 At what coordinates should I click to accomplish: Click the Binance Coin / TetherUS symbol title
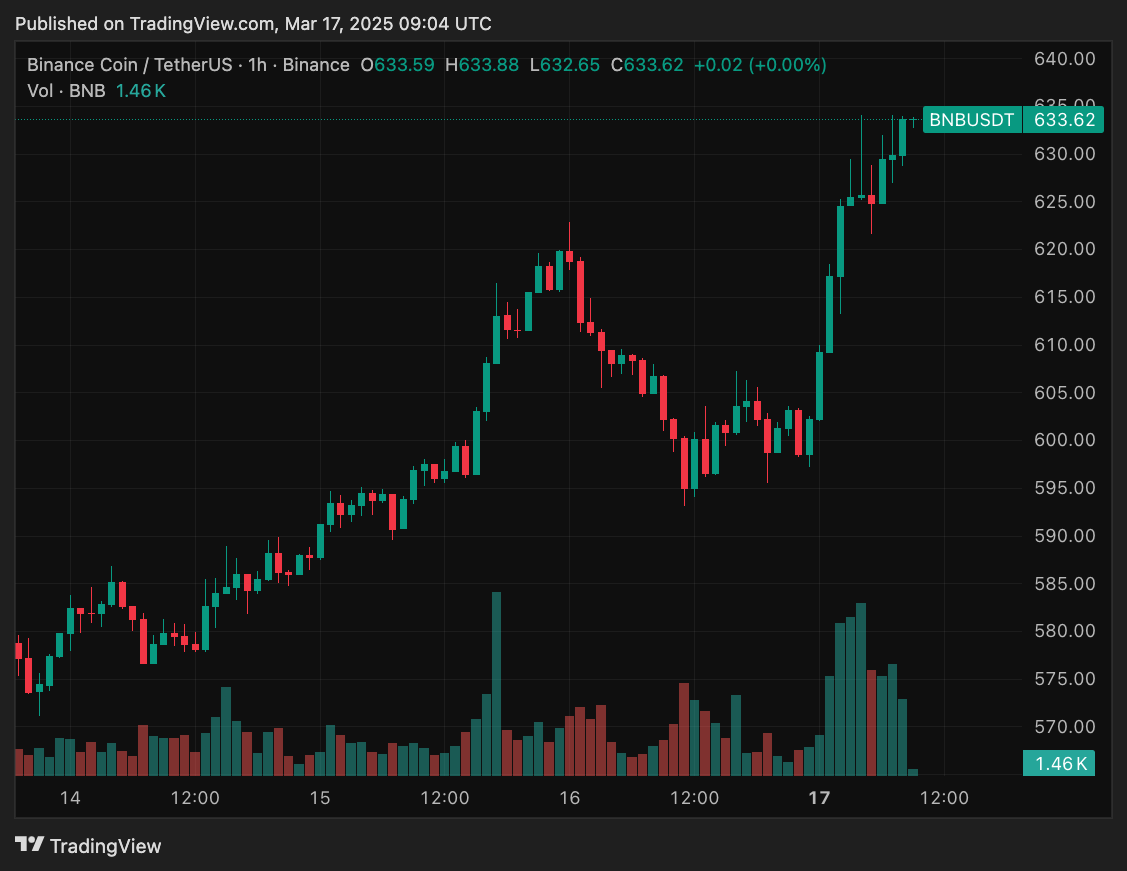pyautogui.click(x=129, y=65)
